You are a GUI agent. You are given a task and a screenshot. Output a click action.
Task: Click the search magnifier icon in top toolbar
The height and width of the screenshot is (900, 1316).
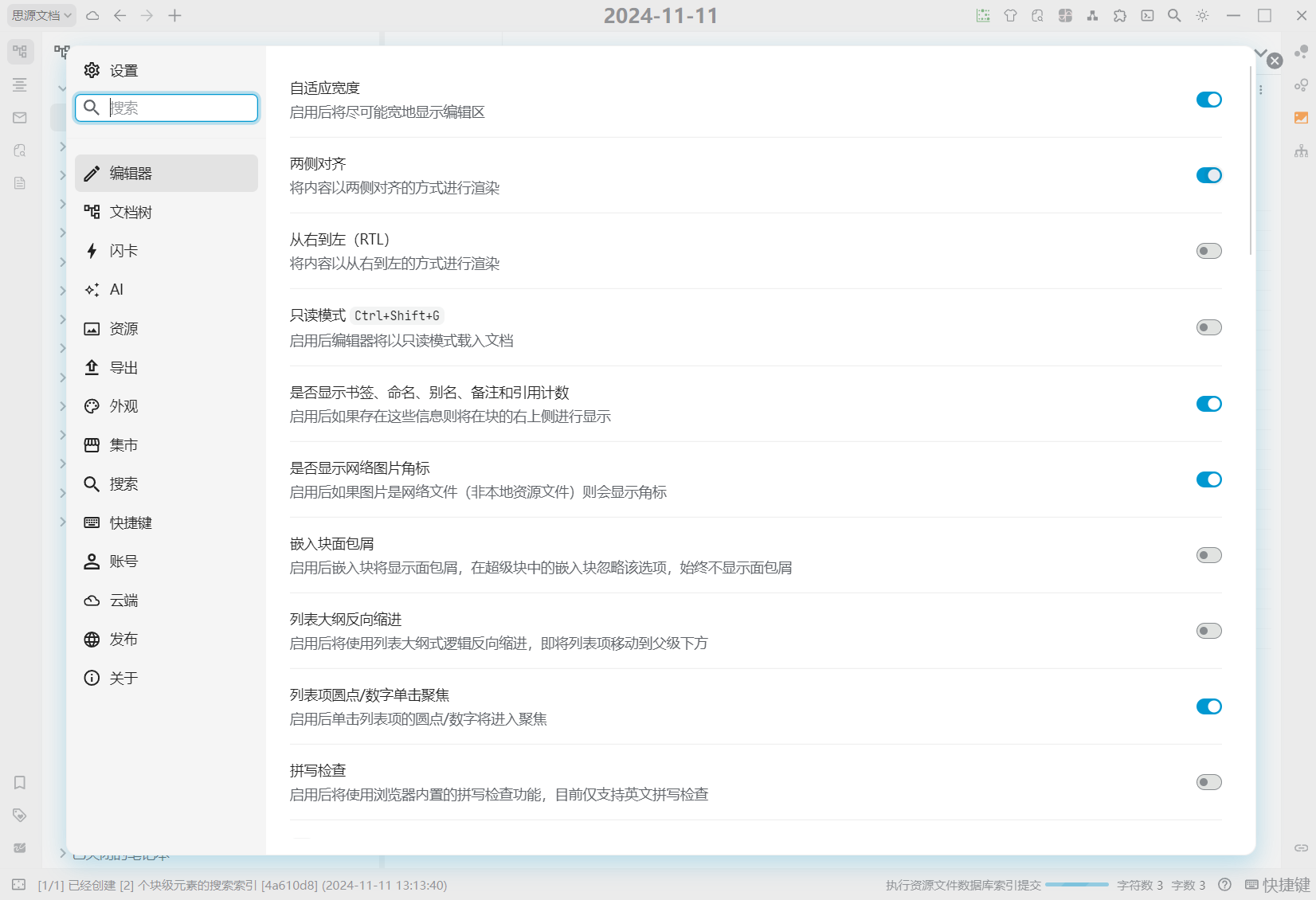pyautogui.click(x=1174, y=16)
